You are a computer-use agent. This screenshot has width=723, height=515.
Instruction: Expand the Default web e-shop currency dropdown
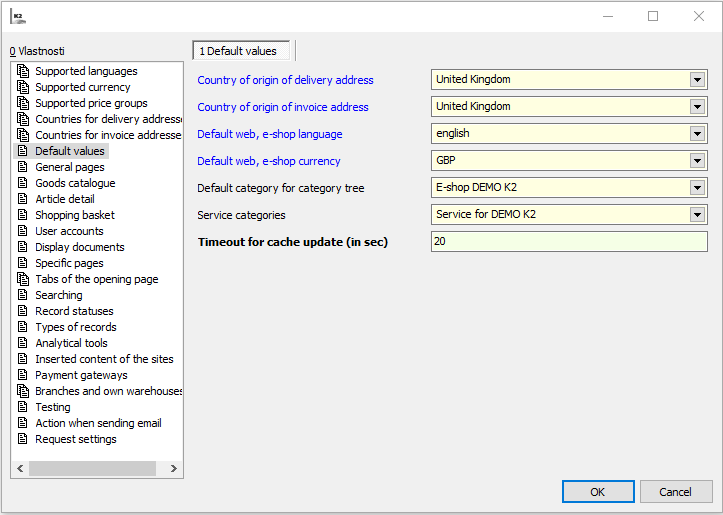point(697,161)
